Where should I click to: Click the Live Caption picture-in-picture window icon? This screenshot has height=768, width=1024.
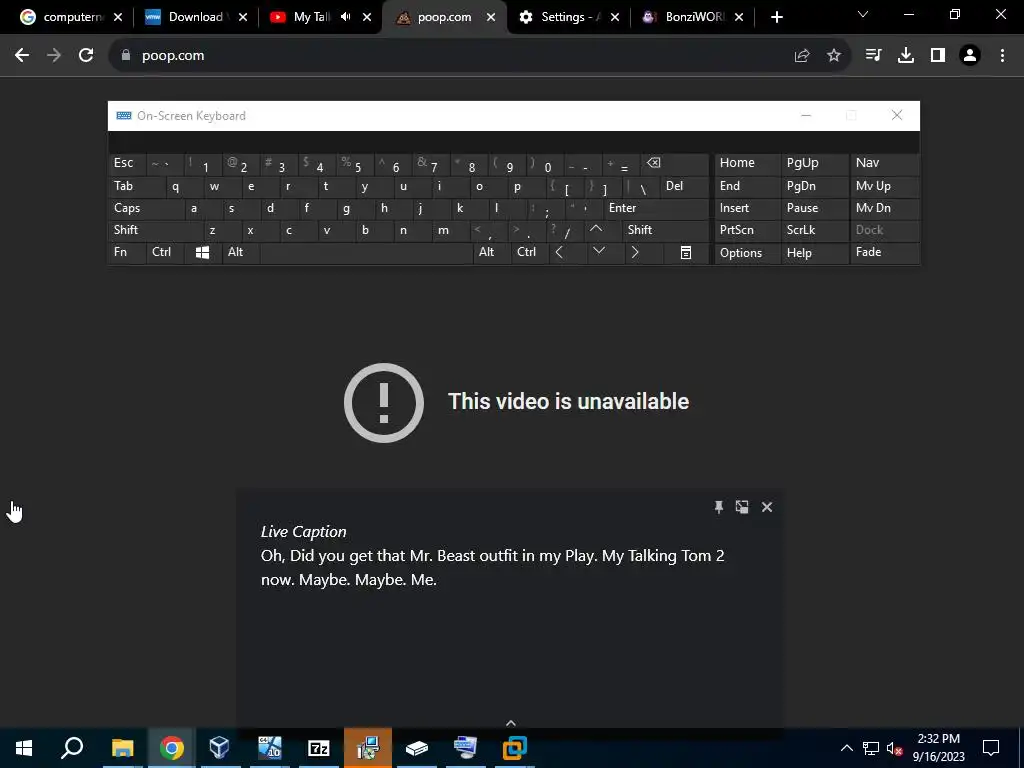coord(742,507)
